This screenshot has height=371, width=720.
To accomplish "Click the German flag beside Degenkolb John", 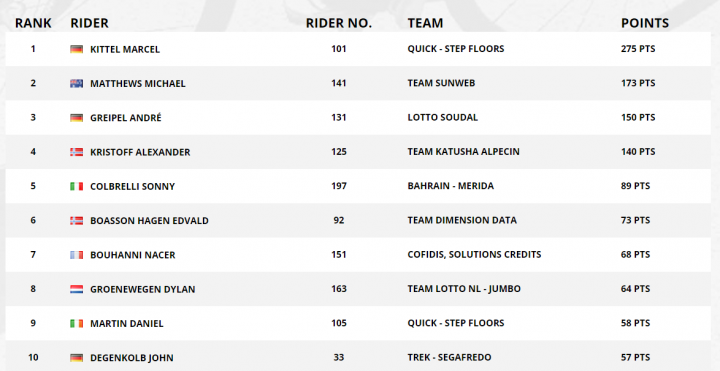I will pyautogui.click(x=76, y=357).
